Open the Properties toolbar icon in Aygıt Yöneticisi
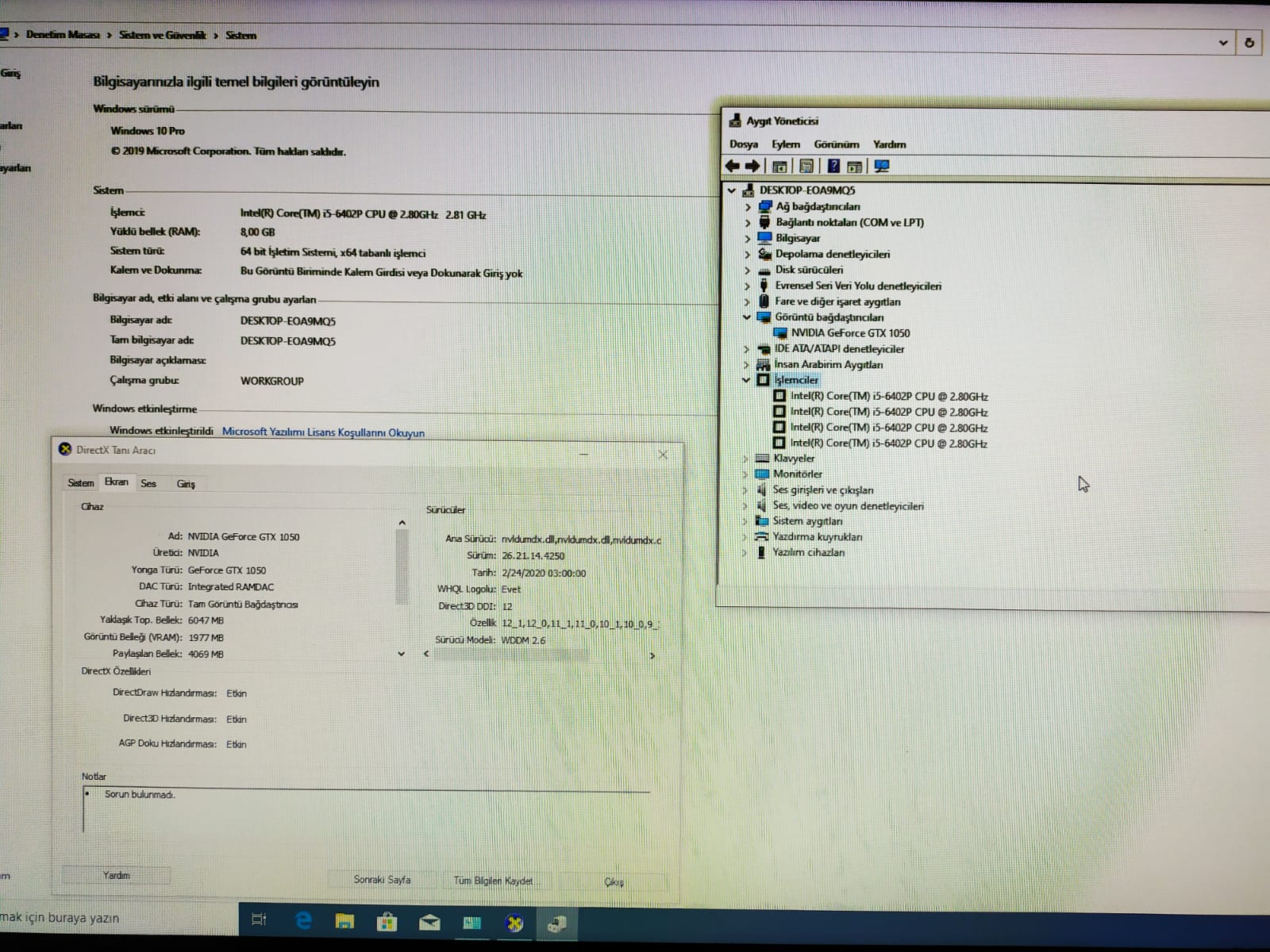This screenshot has width=1270, height=952. point(806,166)
